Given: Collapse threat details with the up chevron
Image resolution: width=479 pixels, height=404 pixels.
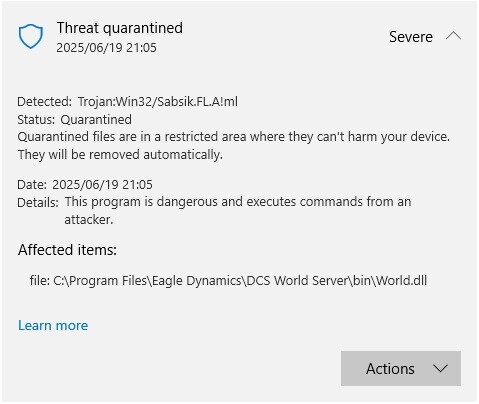Looking at the screenshot, I should [x=453, y=36].
